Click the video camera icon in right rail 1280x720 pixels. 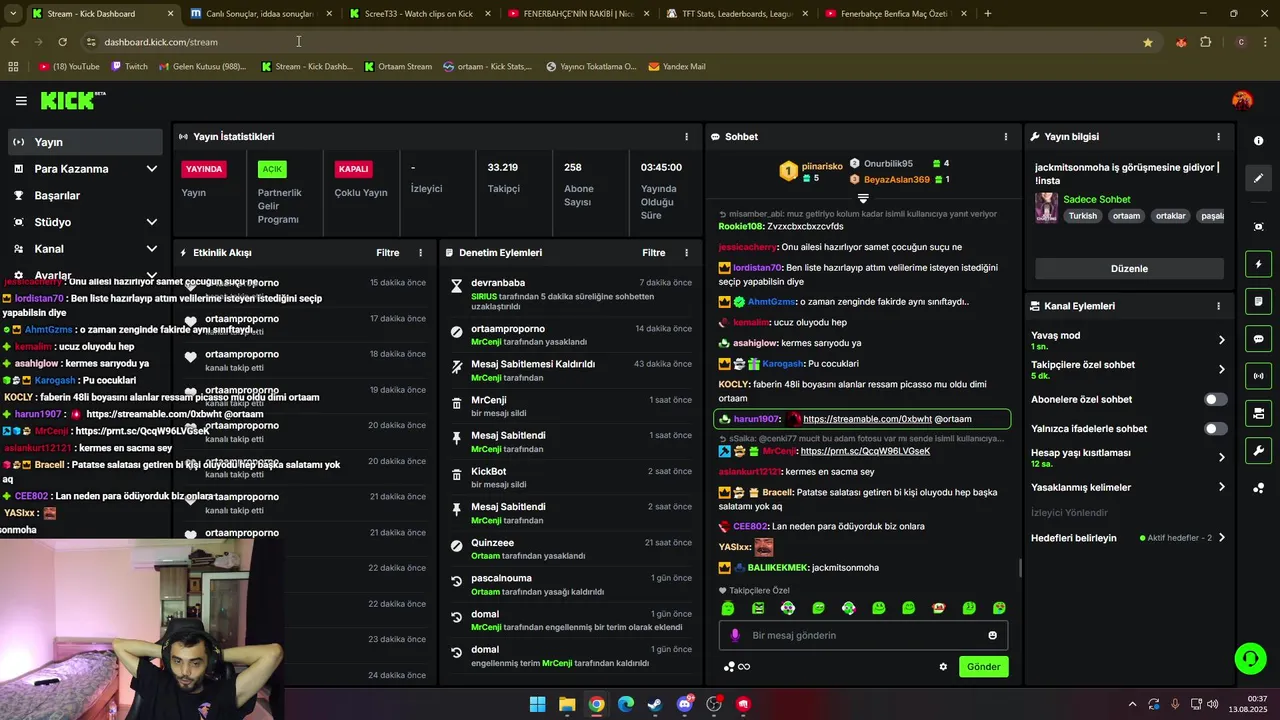[1258, 413]
